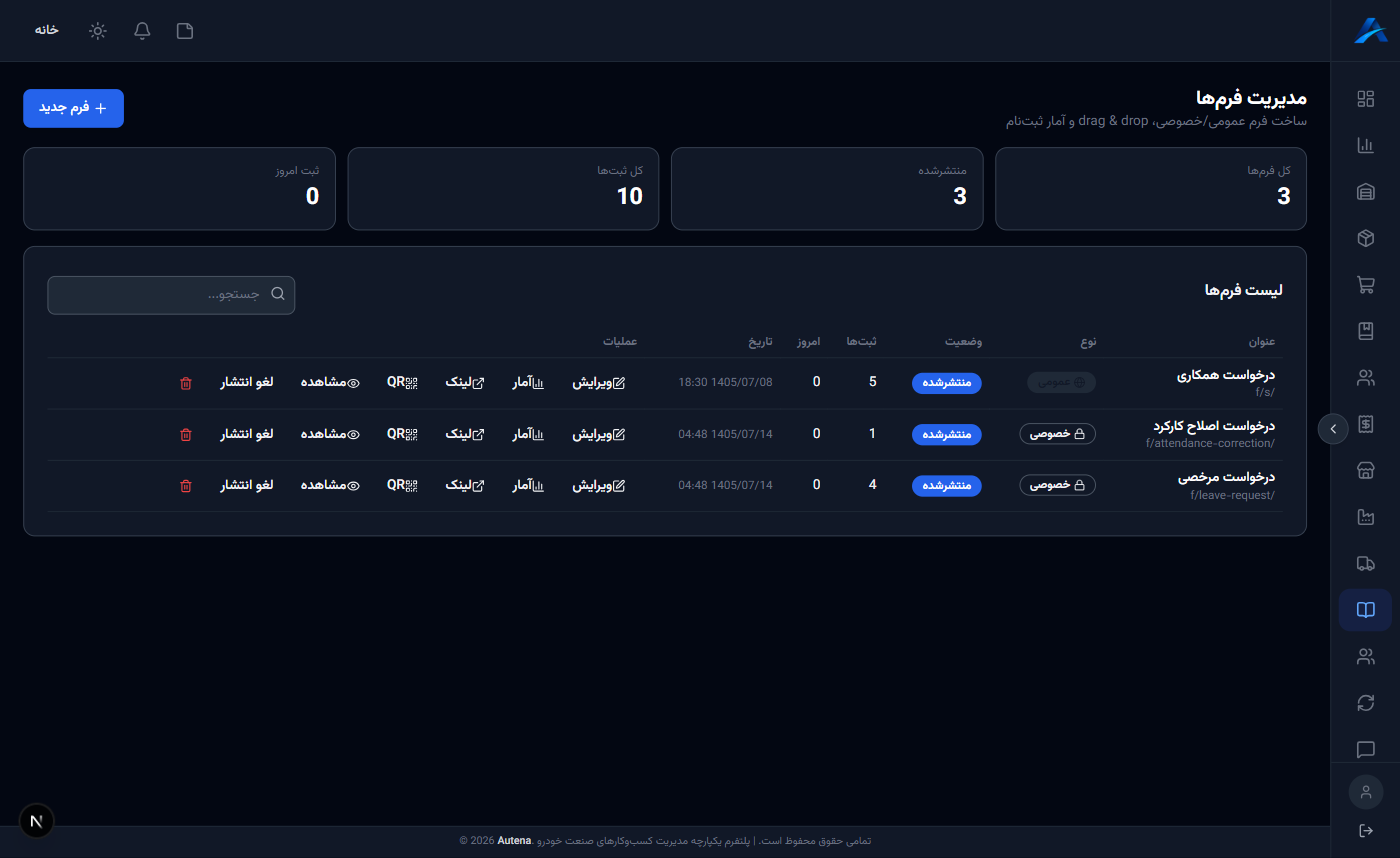Open the factory sidebar icon

tap(1365, 517)
